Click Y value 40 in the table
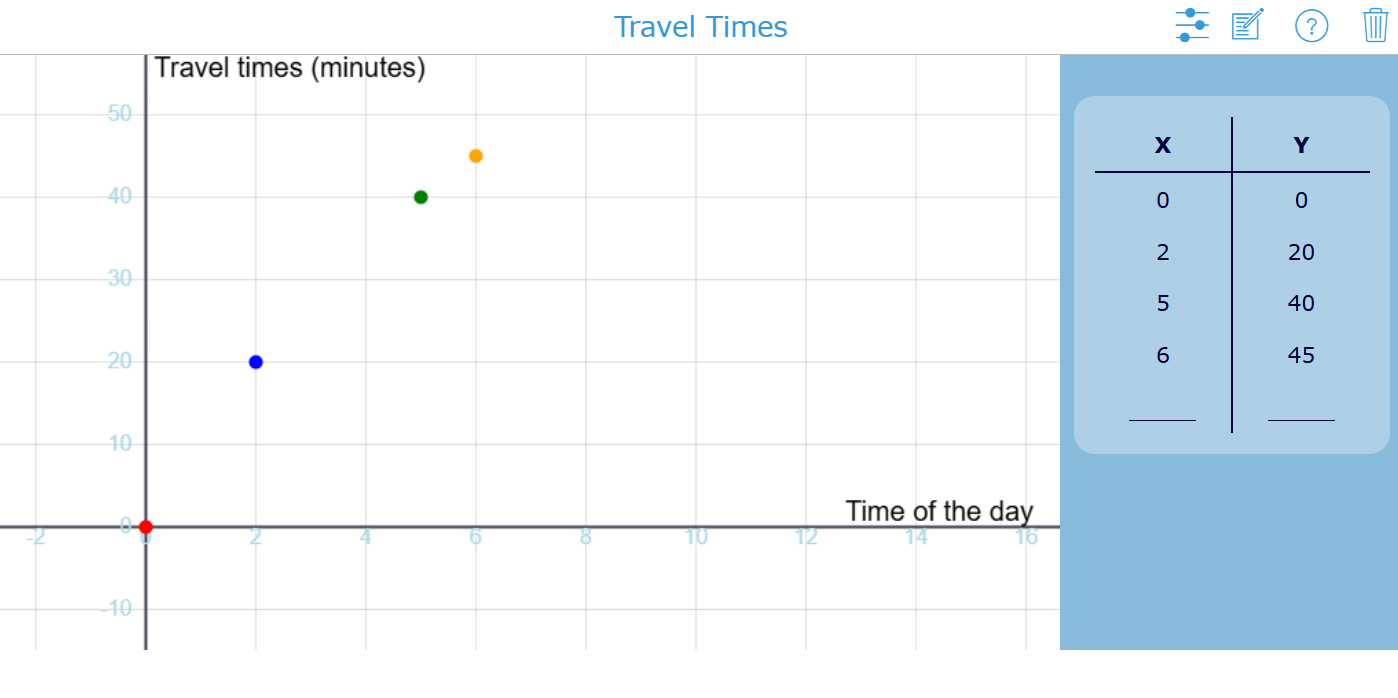Image resolution: width=1398 pixels, height=698 pixels. tap(1300, 303)
